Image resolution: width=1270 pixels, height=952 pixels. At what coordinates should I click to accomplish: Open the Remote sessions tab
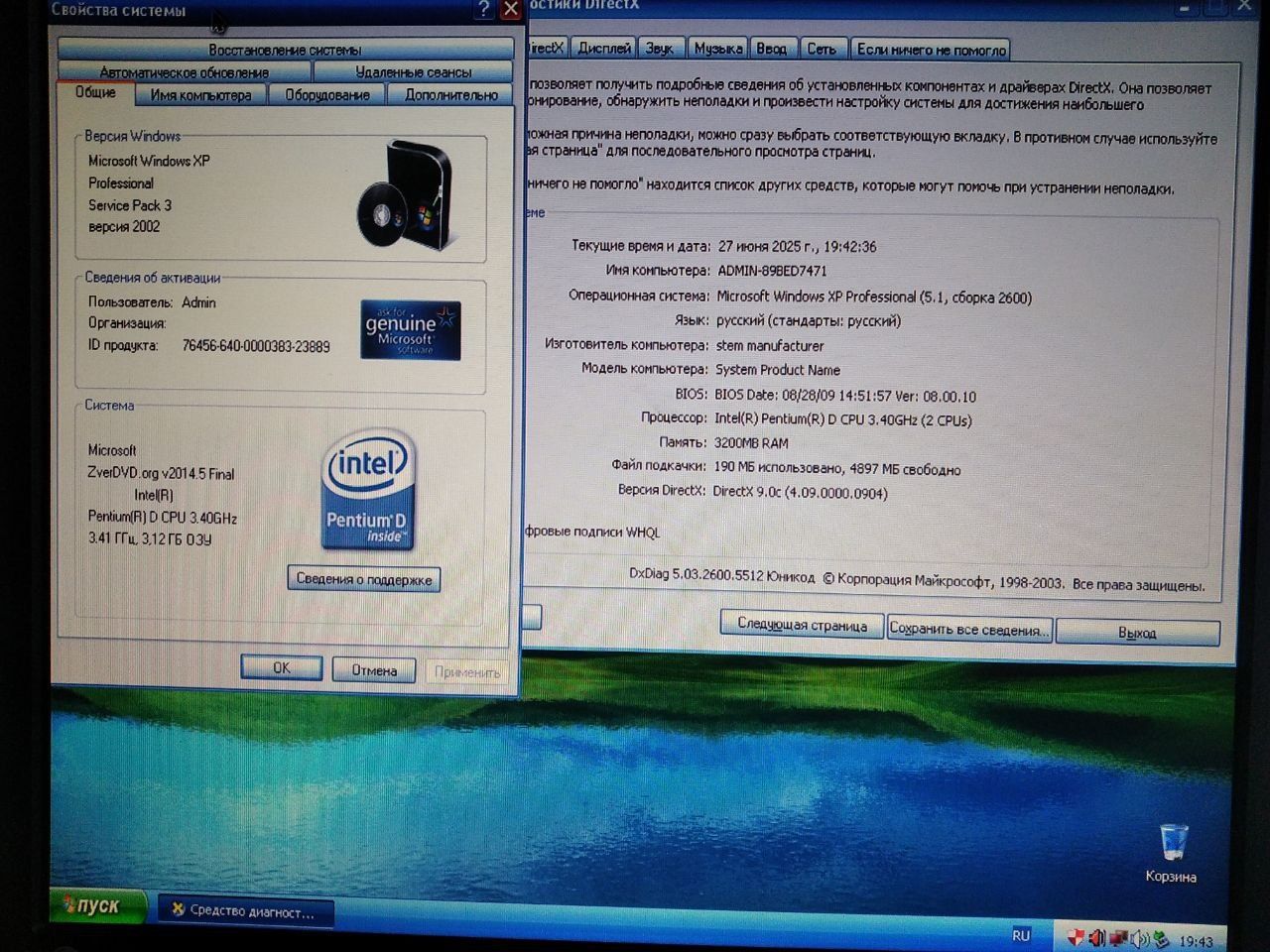414,72
